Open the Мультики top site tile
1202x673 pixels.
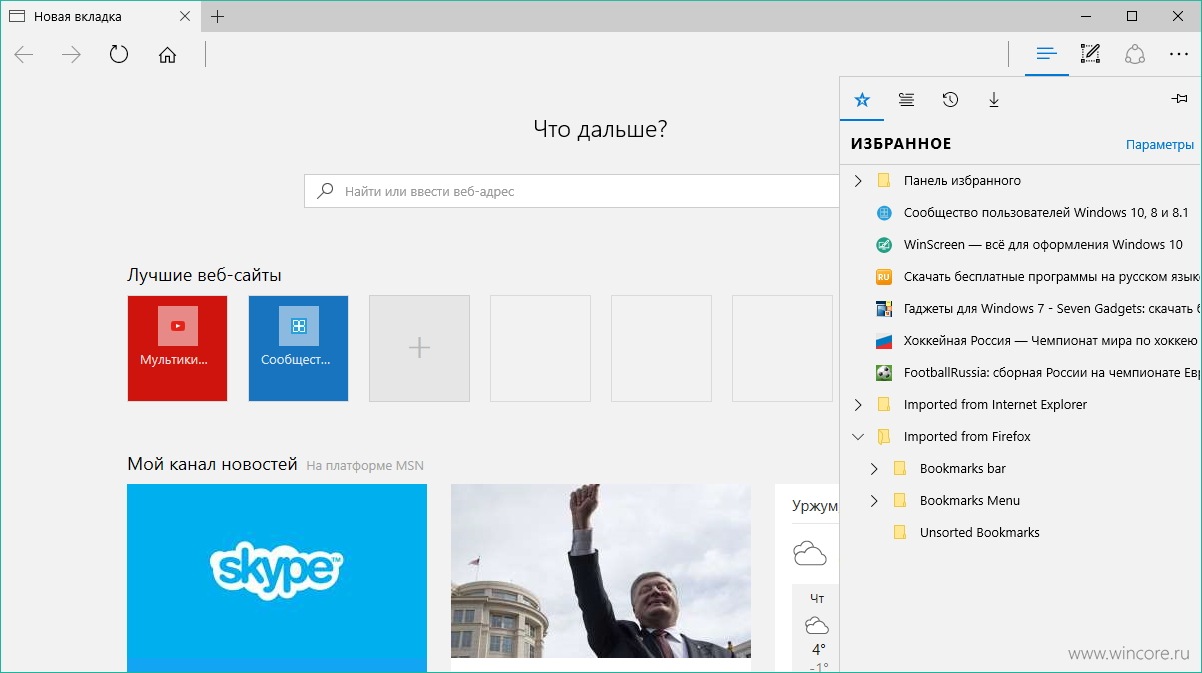point(178,349)
